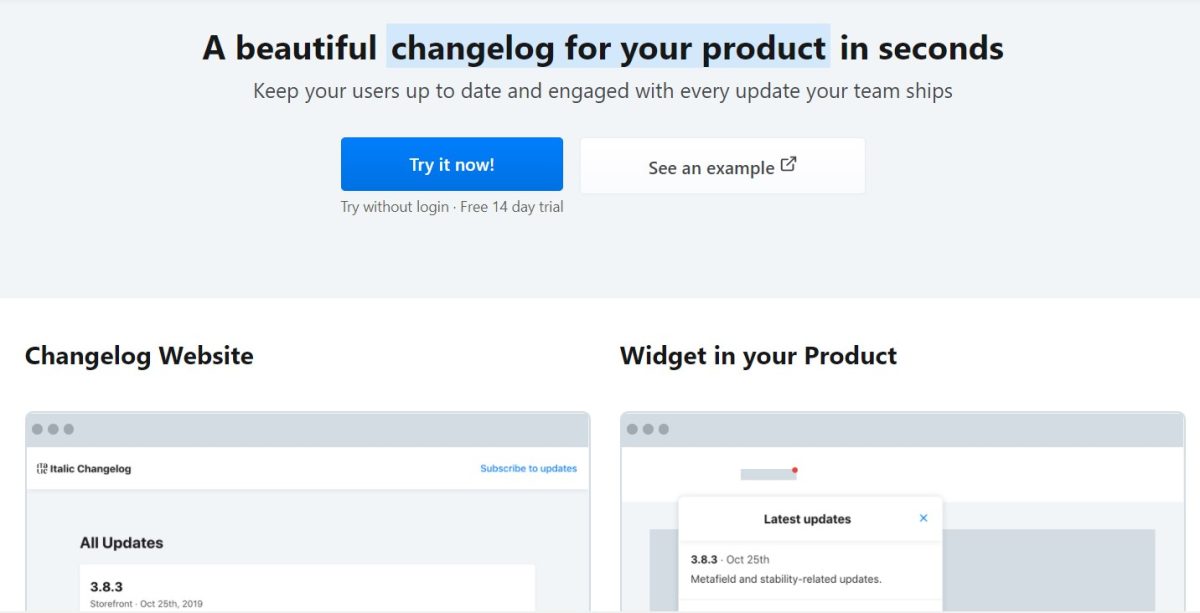
Task: Click first gray dot in Widget preview window
Action: (632, 429)
